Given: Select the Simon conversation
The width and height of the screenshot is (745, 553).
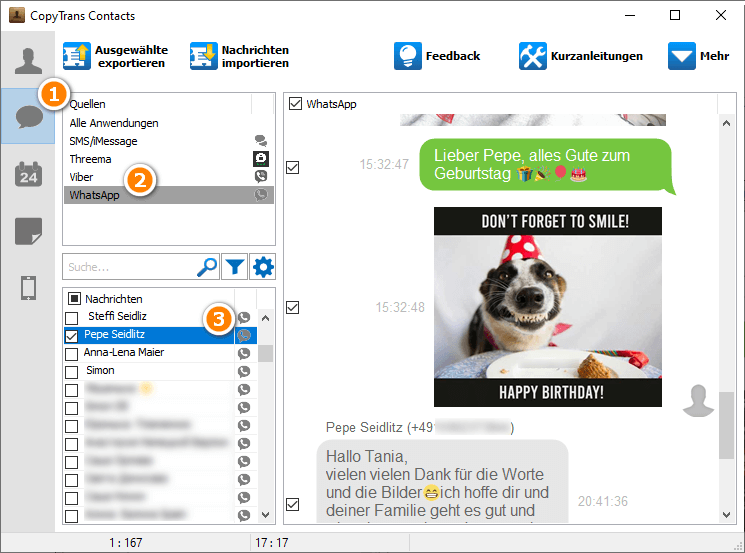Looking at the screenshot, I should [x=100, y=371].
